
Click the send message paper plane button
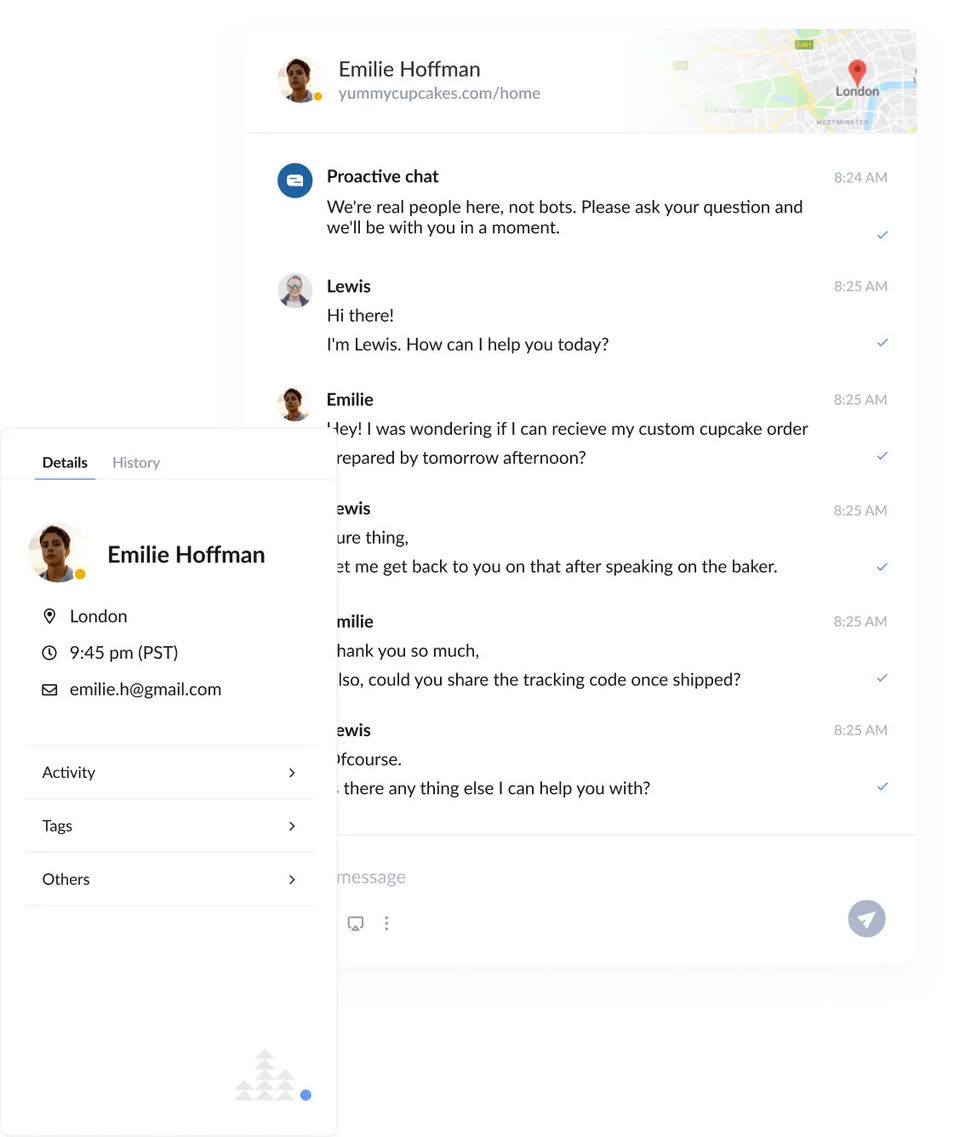867,919
